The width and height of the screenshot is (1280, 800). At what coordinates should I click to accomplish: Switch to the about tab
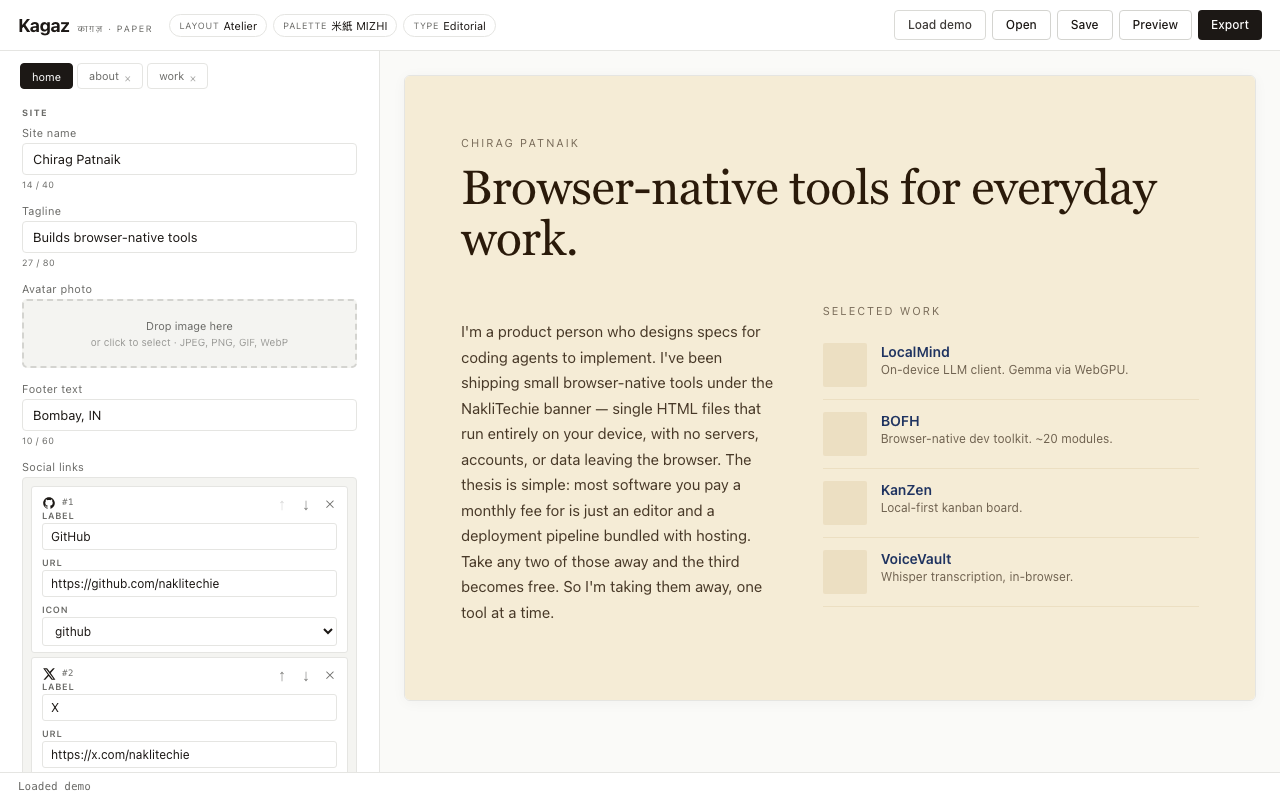(103, 76)
